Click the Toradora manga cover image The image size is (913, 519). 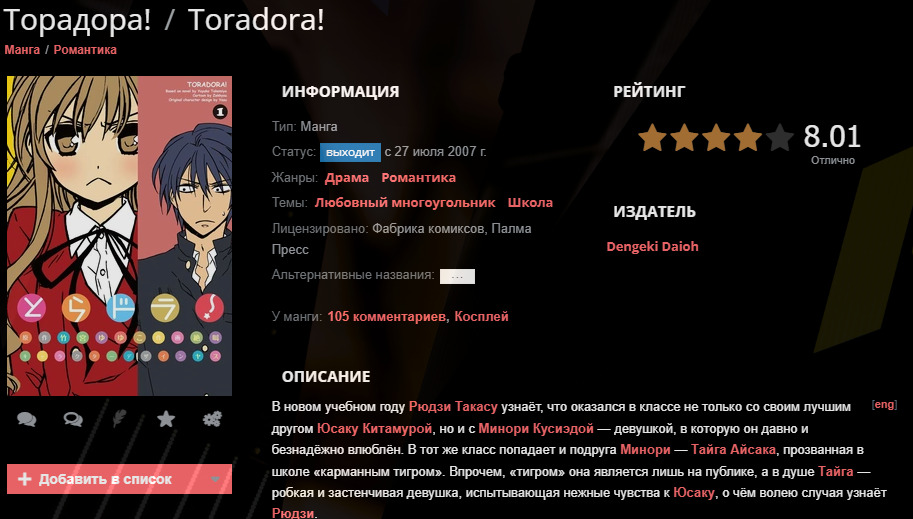click(119, 236)
